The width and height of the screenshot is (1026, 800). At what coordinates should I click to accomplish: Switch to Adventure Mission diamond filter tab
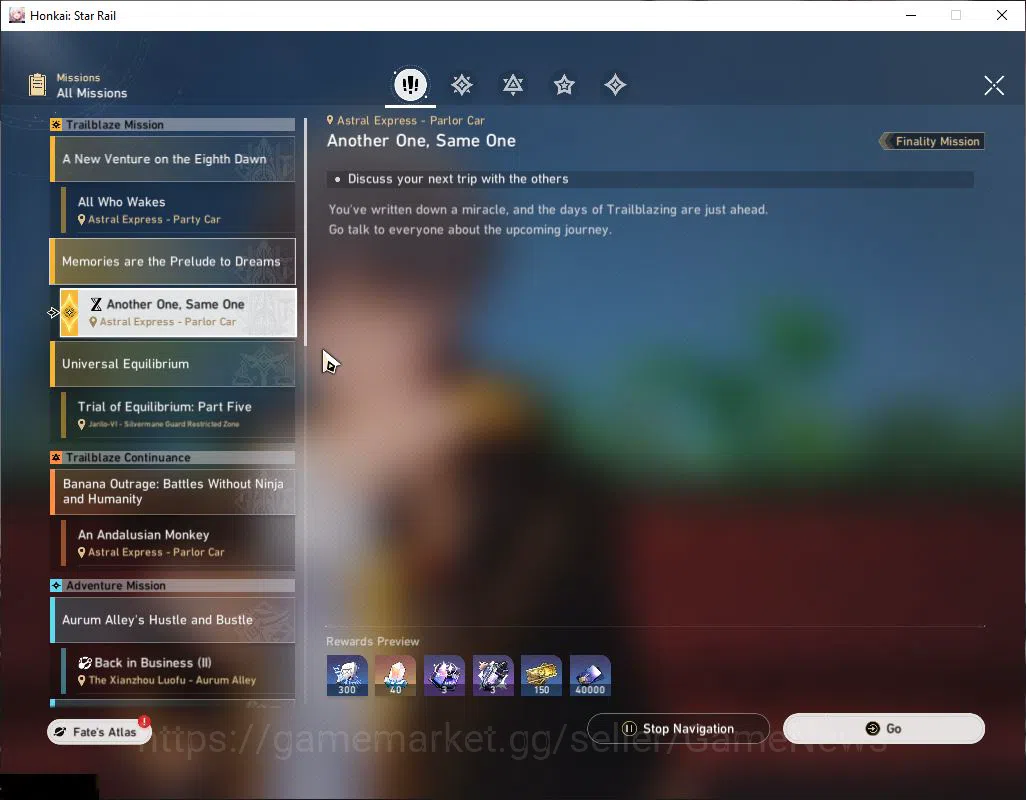615,84
